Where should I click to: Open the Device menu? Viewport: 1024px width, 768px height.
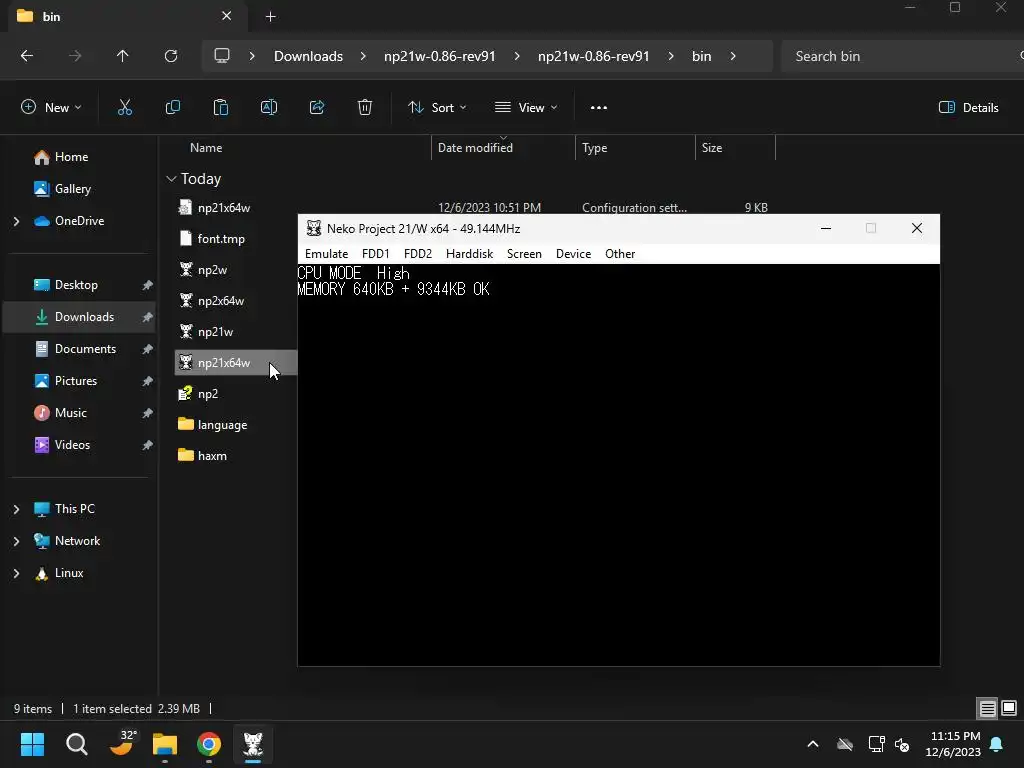click(573, 253)
